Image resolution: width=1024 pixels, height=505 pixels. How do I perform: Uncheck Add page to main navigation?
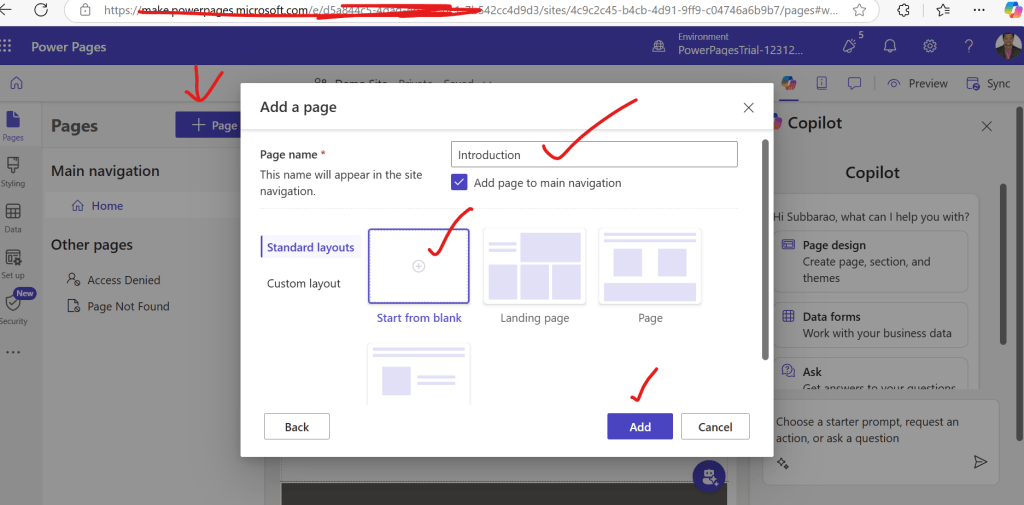point(459,182)
